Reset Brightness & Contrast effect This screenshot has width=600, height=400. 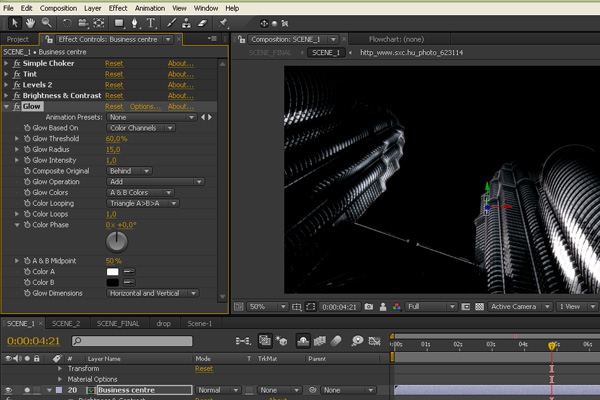pyautogui.click(x=114, y=95)
